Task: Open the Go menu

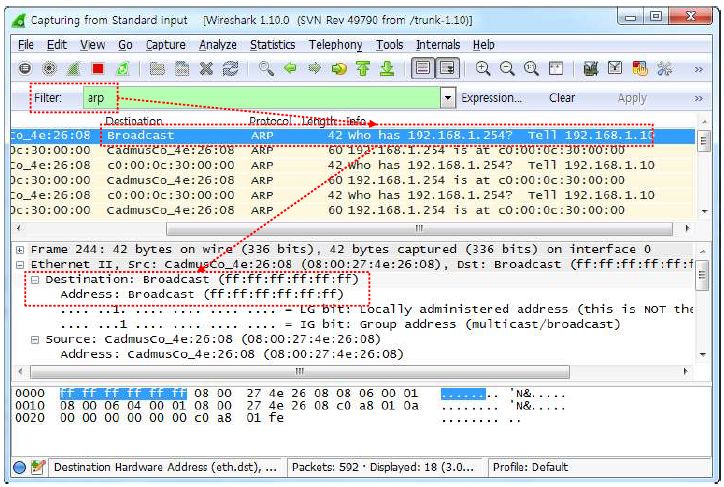Action: point(126,45)
